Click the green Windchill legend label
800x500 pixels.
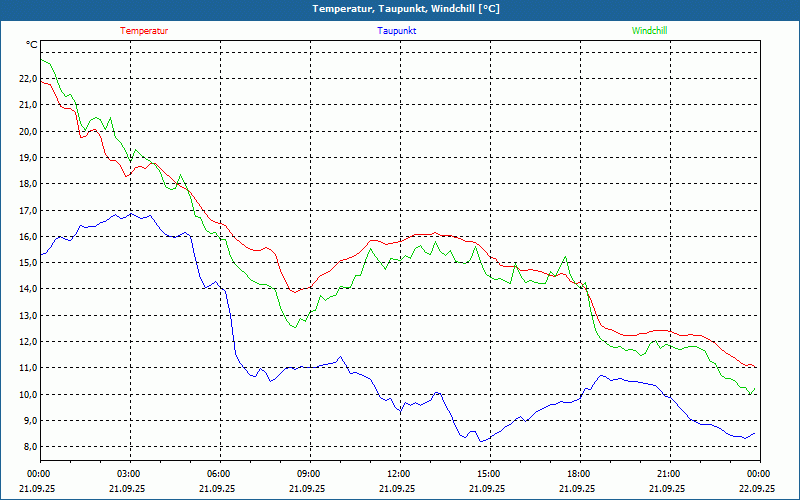click(x=649, y=31)
